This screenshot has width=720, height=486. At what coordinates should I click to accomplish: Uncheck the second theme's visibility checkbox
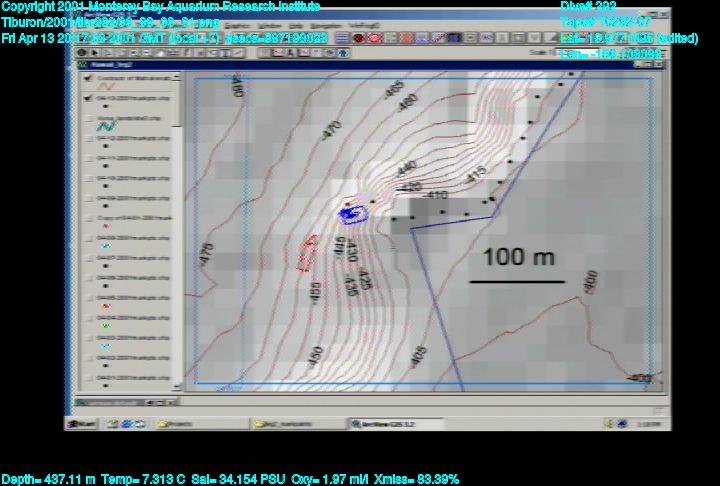89,99
